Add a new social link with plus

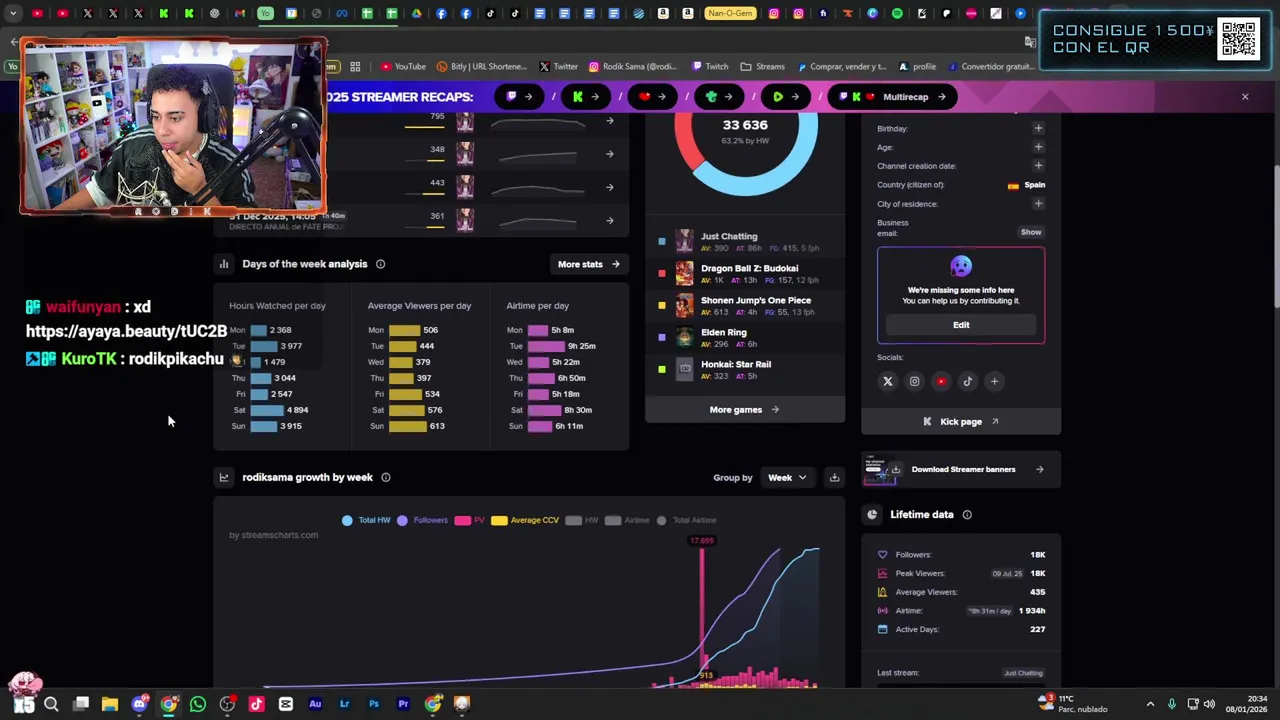pos(994,381)
